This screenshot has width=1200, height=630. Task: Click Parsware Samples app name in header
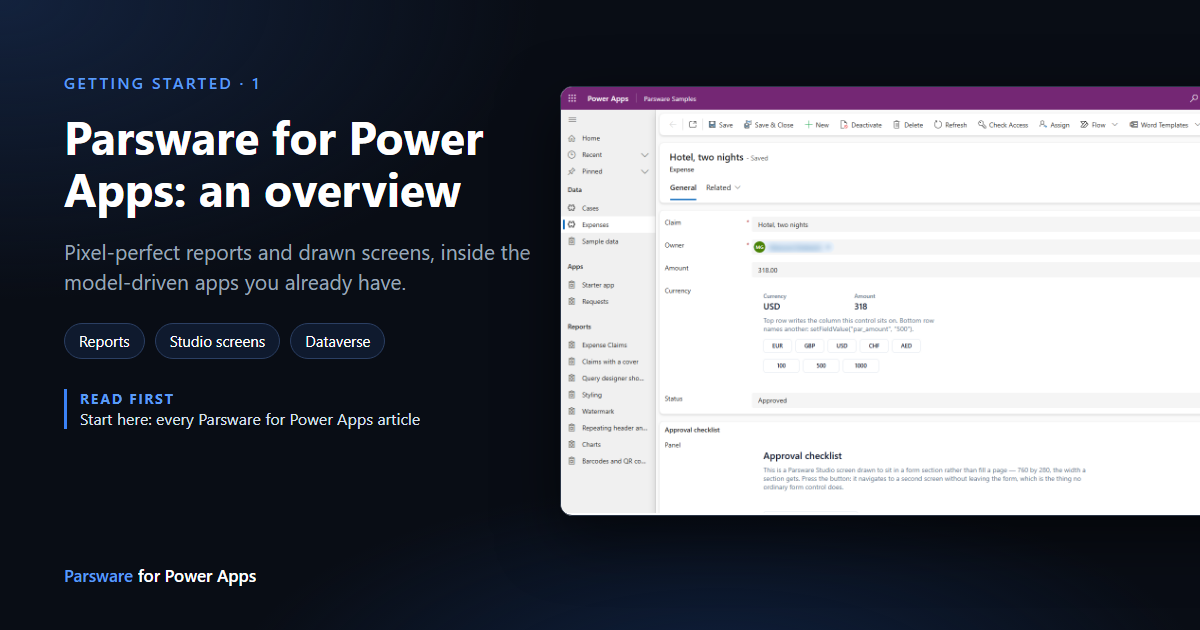pos(670,99)
